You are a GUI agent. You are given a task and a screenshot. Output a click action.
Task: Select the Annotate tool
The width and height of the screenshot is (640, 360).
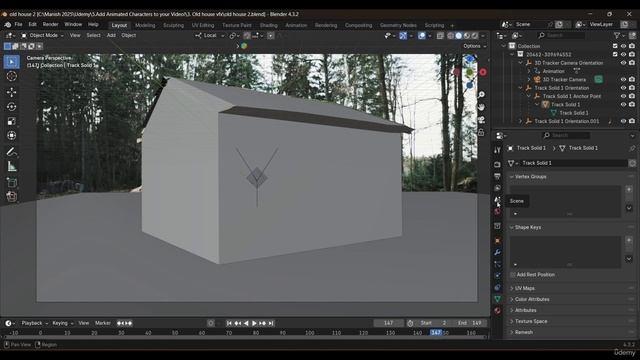pyautogui.click(x=11, y=151)
